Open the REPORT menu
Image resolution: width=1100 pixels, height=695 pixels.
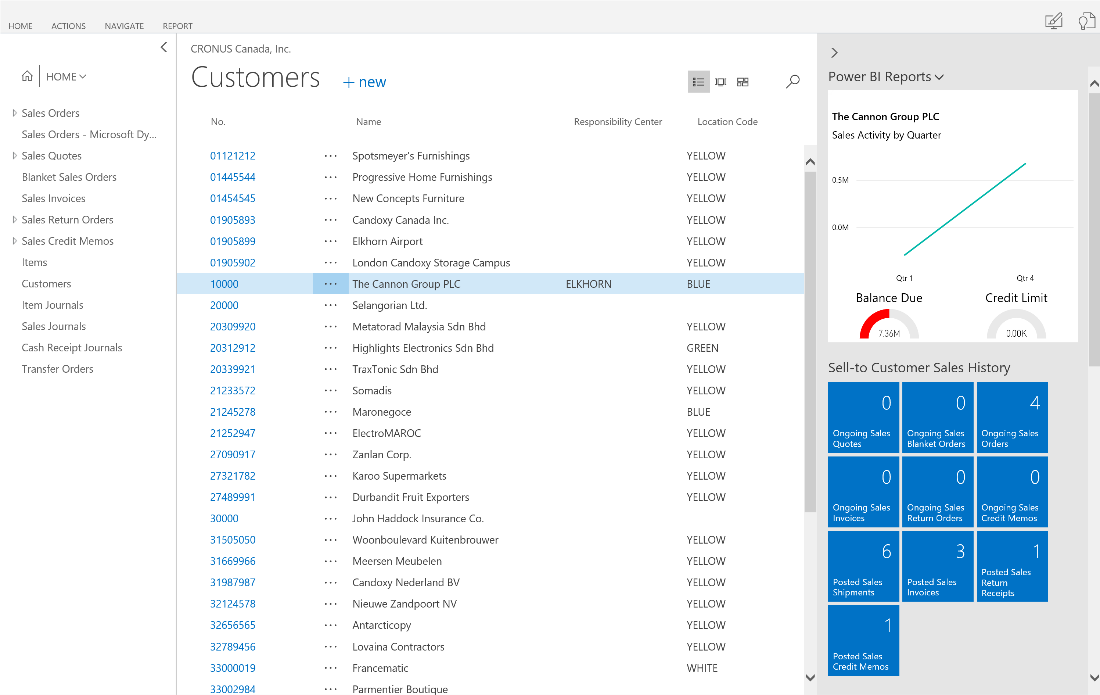179,25
